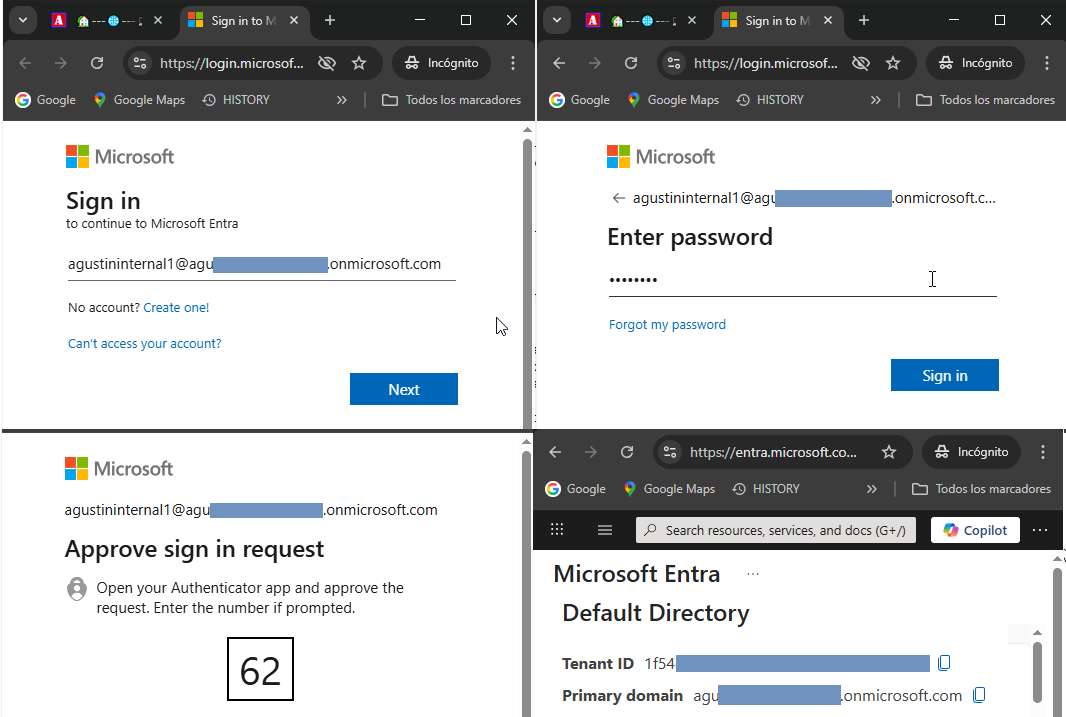Image resolution: width=1066 pixels, height=717 pixels.
Task: Bookmark the Entra page with the star icon
Action: 889,452
